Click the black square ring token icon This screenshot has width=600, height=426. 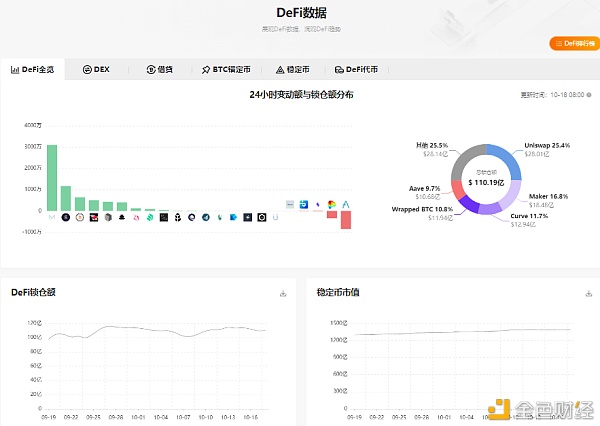[262, 217]
